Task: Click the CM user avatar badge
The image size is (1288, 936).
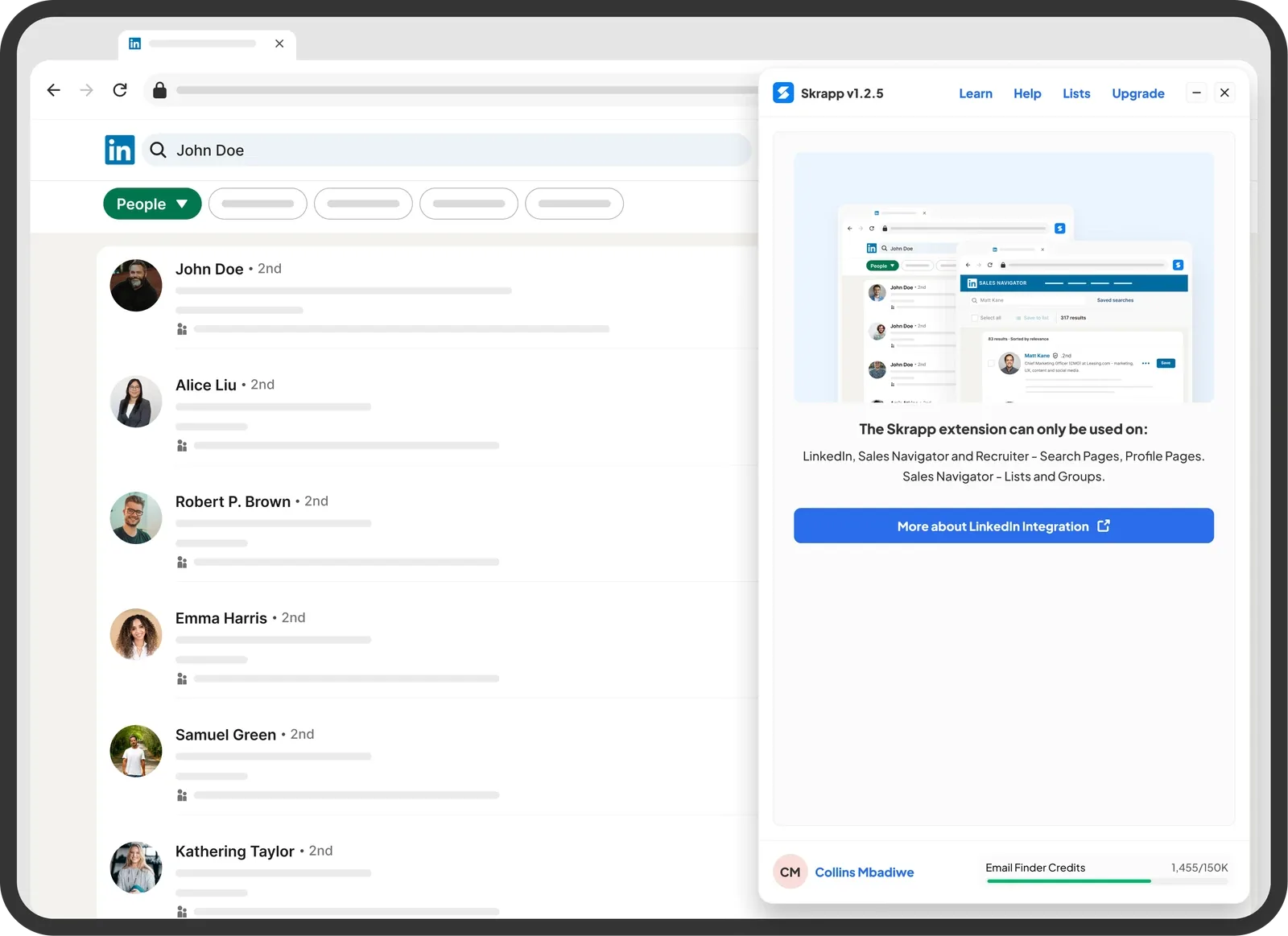Action: pos(790,872)
